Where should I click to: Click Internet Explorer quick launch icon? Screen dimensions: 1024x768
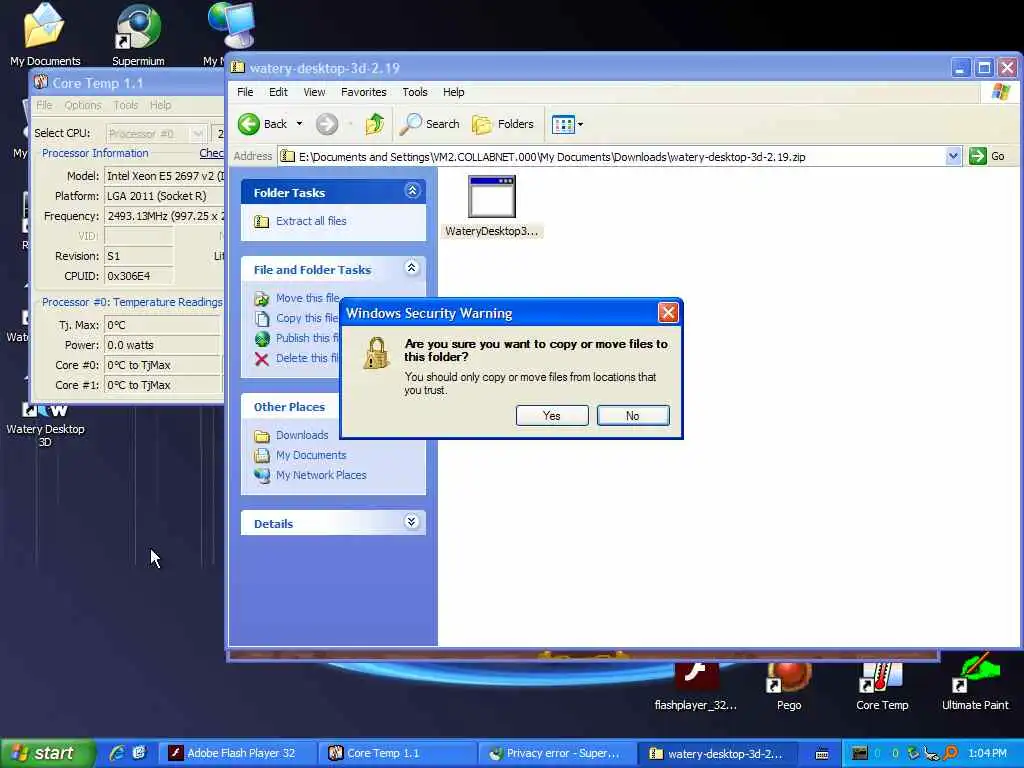(x=118, y=753)
